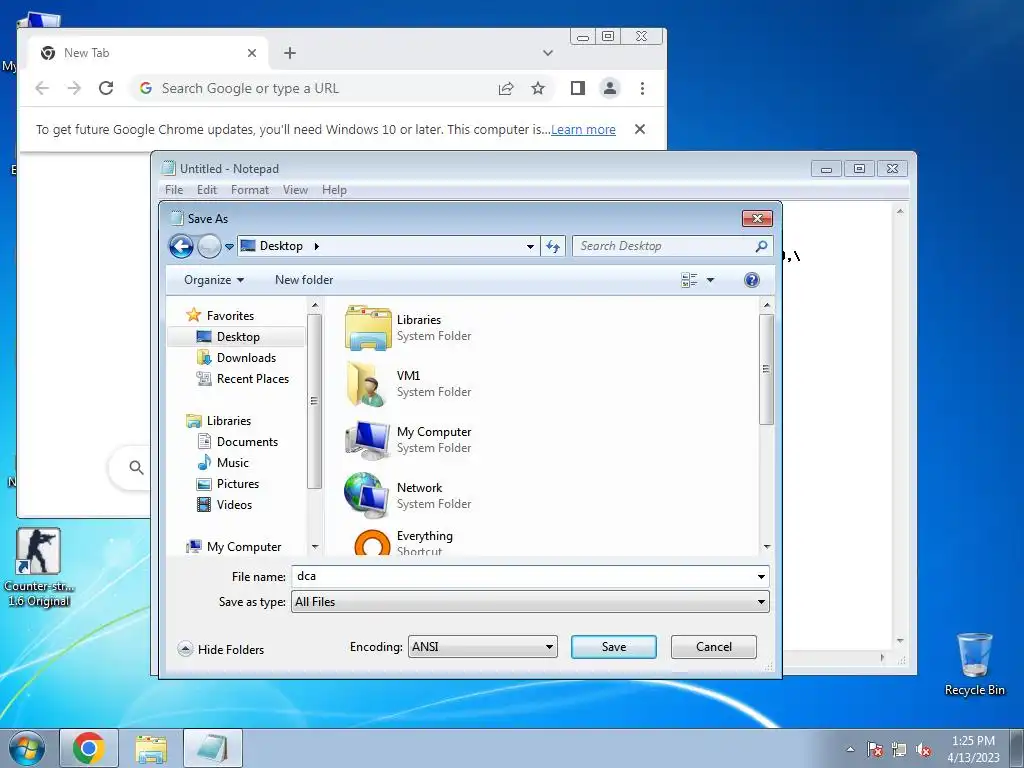
Task: Go back in the Save As dialog
Action: (181, 246)
